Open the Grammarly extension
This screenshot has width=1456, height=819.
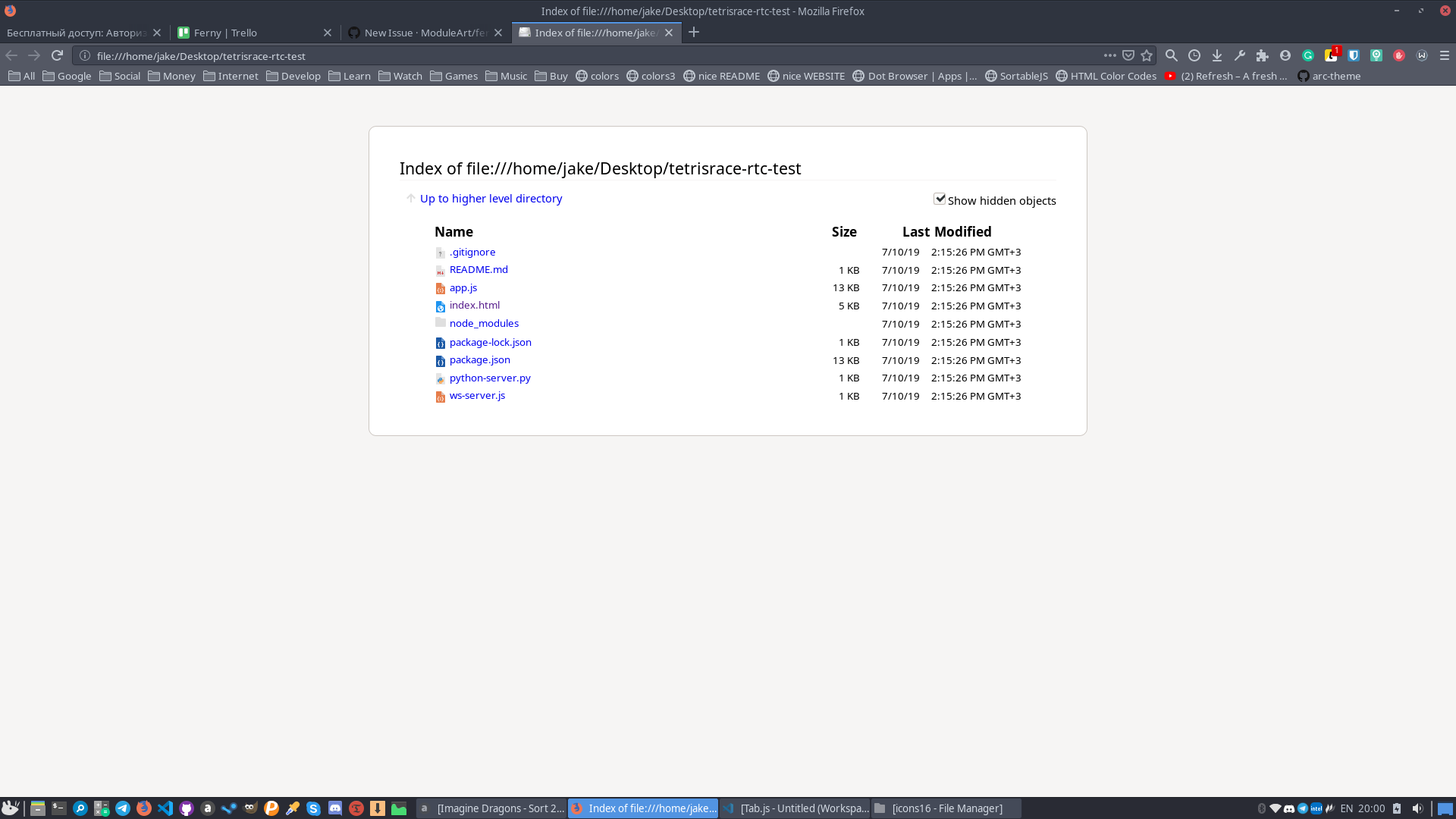coord(1309,55)
